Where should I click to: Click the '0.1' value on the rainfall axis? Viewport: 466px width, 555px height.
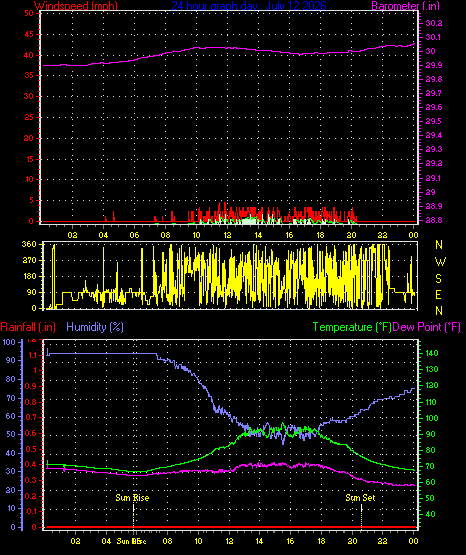[x=31, y=511]
